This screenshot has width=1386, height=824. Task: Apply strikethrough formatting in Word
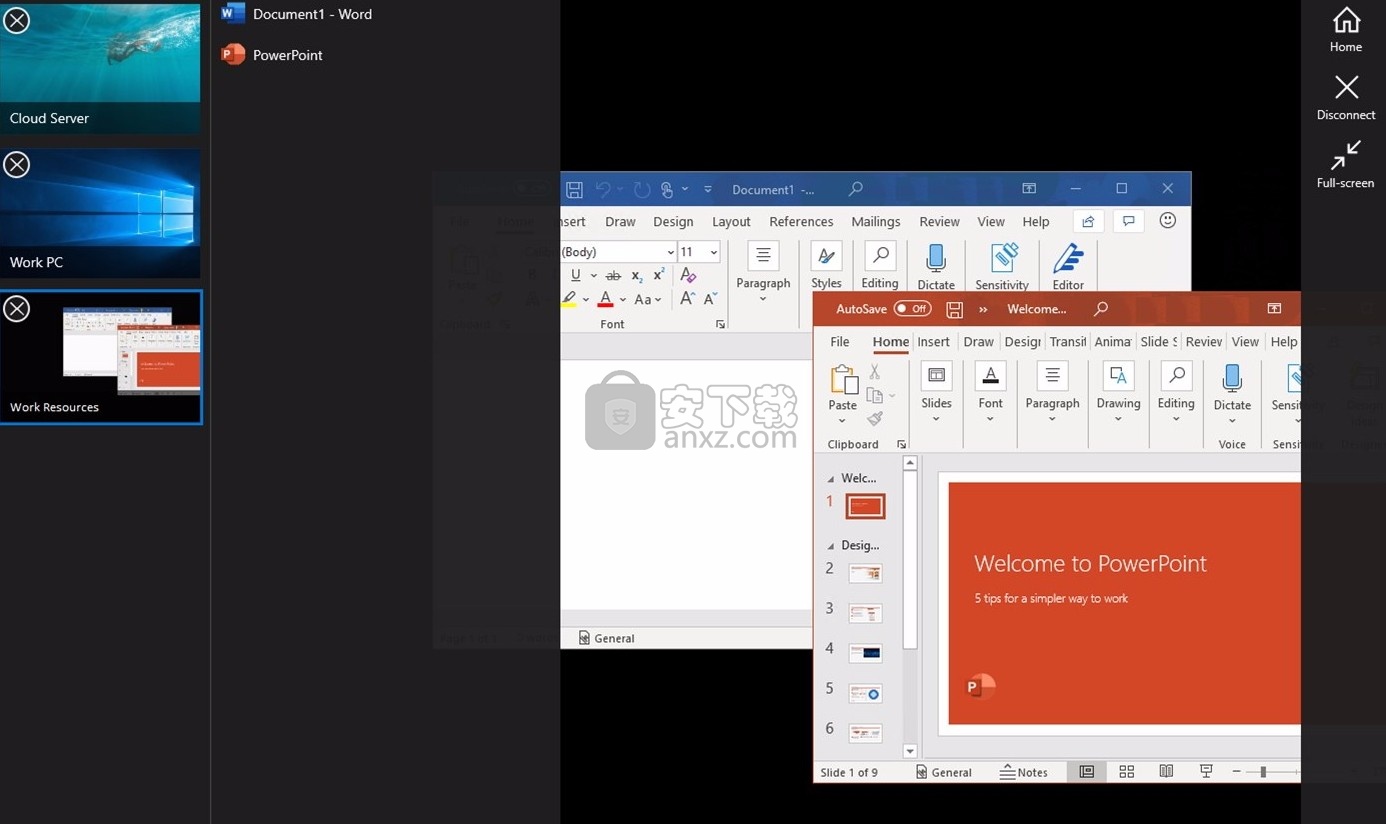click(x=613, y=276)
